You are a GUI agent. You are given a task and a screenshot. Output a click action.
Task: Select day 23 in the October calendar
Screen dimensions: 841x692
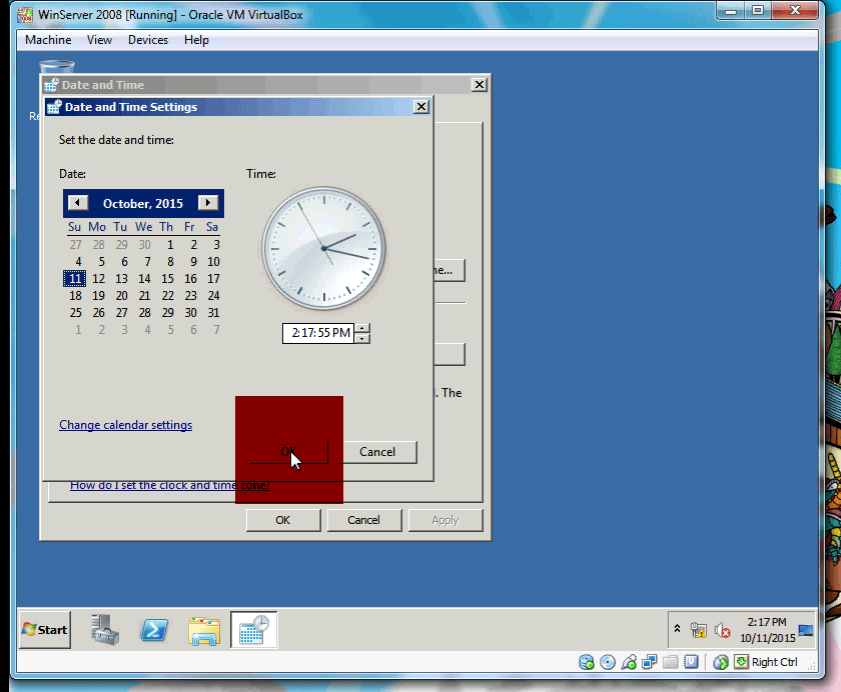tap(191, 296)
